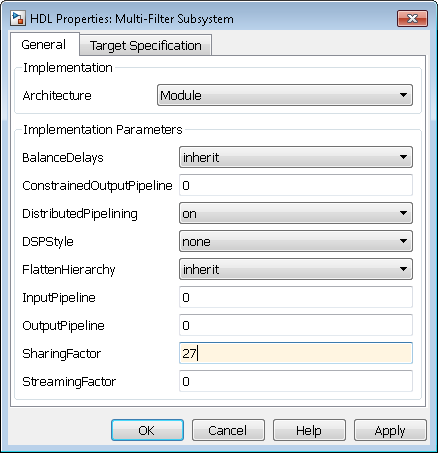Click the dialog title bar text
438x453 pixels.
132,19
